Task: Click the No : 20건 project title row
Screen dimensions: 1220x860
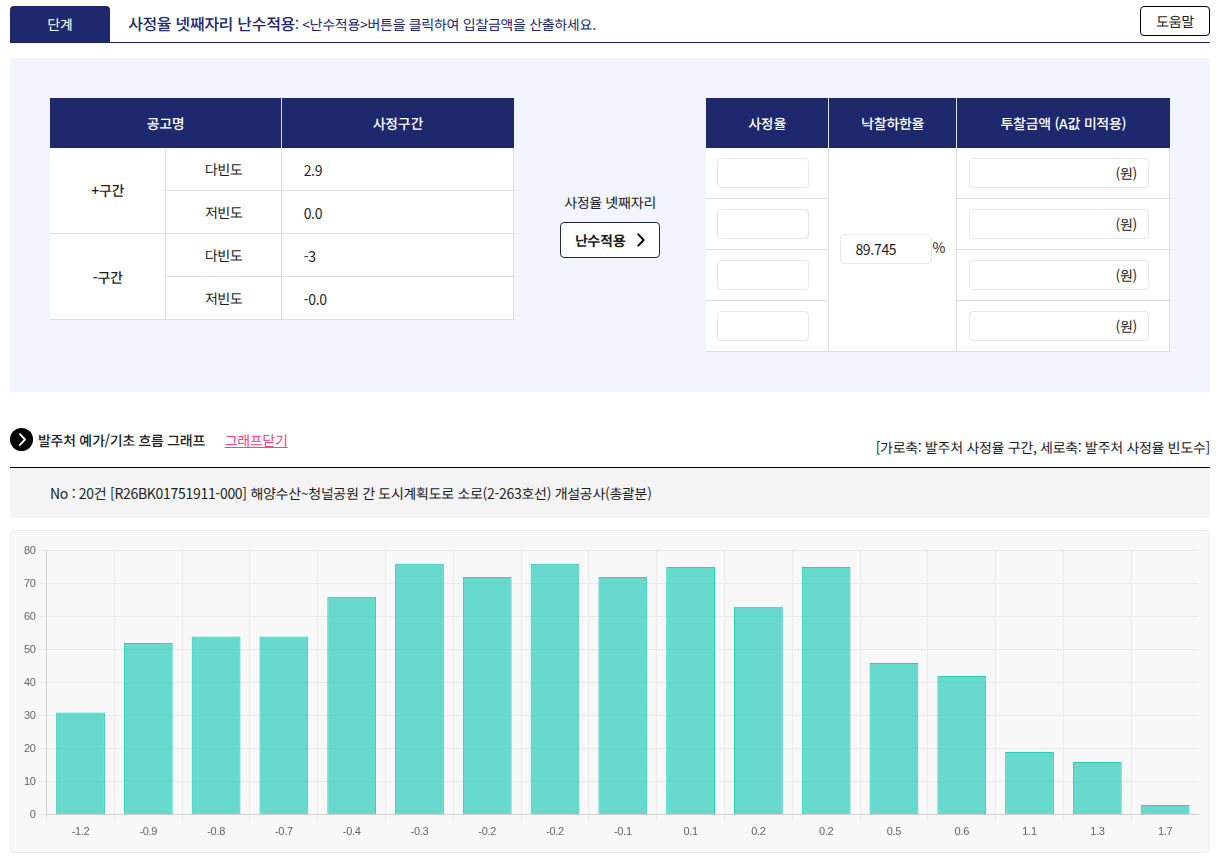Action: (610, 494)
